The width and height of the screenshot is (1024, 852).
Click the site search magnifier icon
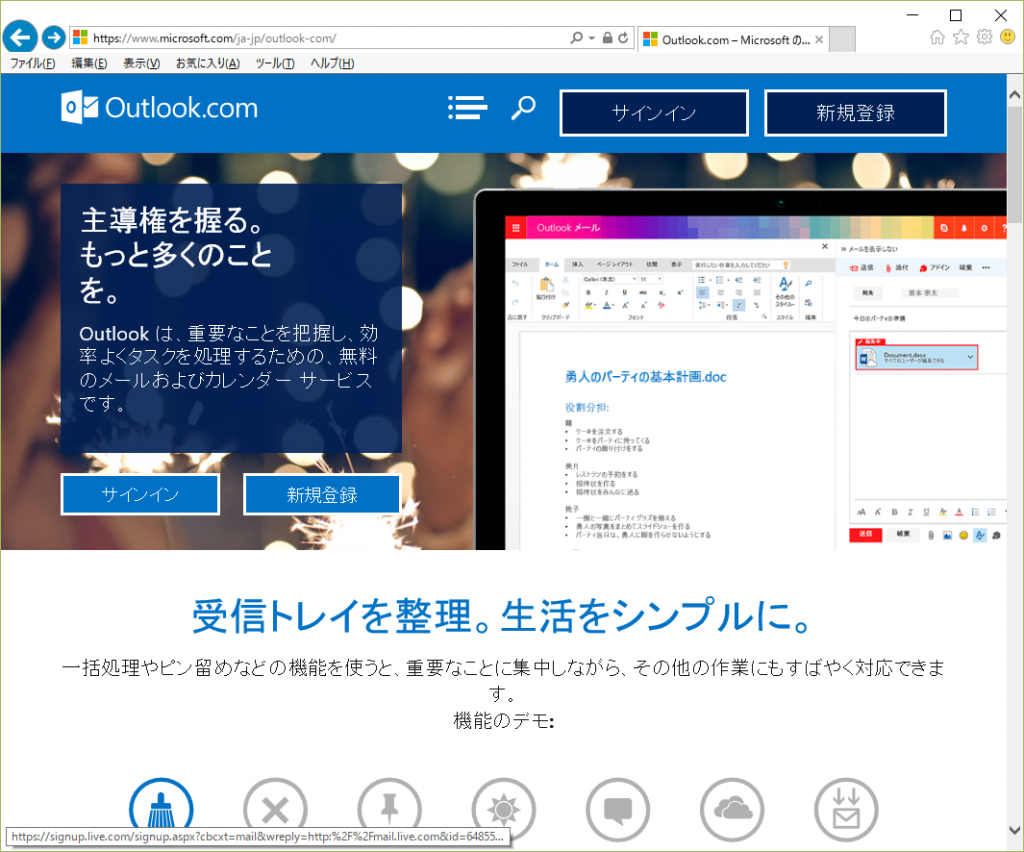tap(523, 108)
